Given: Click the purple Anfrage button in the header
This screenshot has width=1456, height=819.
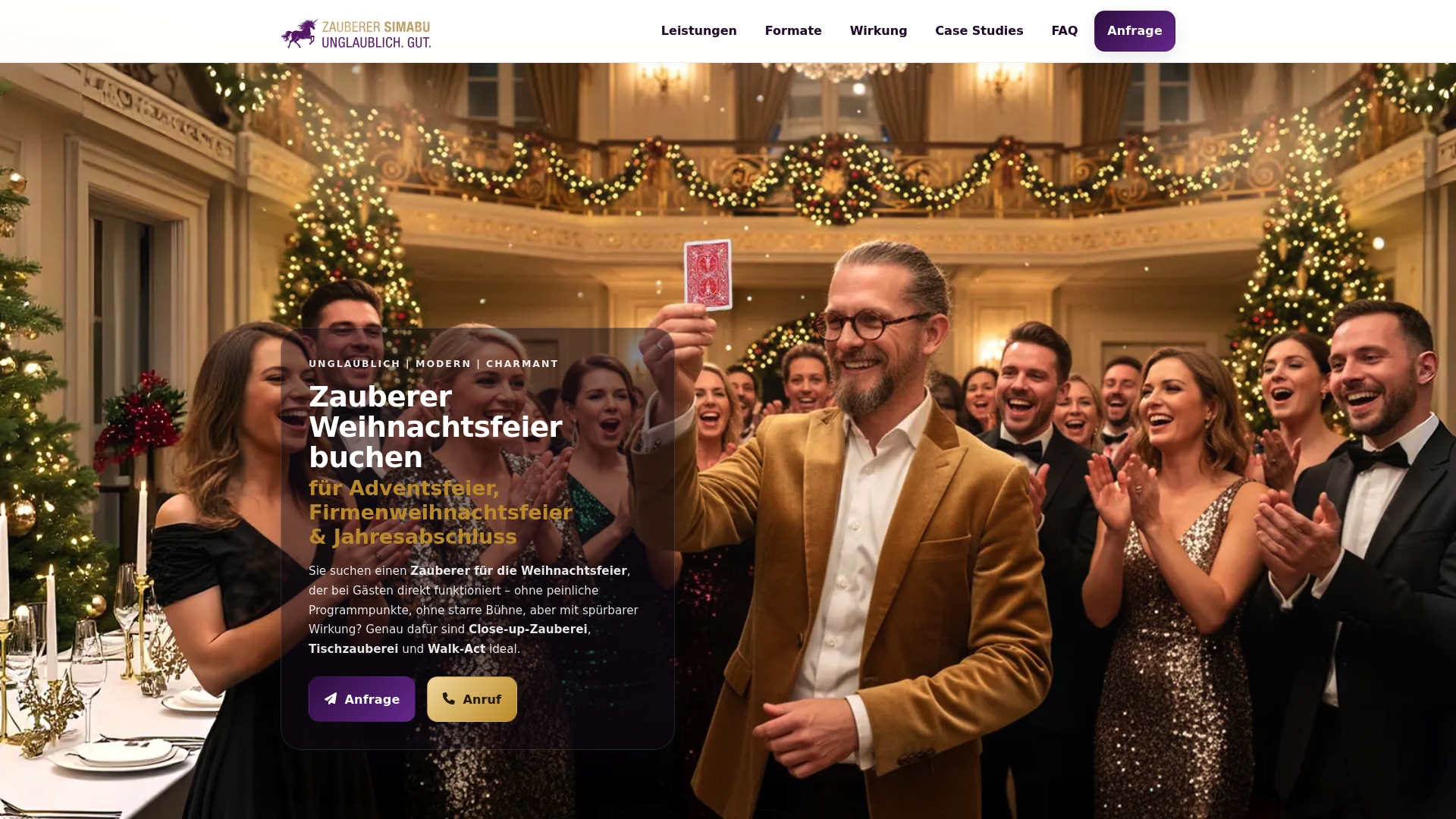Looking at the screenshot, I should (x=1134, y=31).
